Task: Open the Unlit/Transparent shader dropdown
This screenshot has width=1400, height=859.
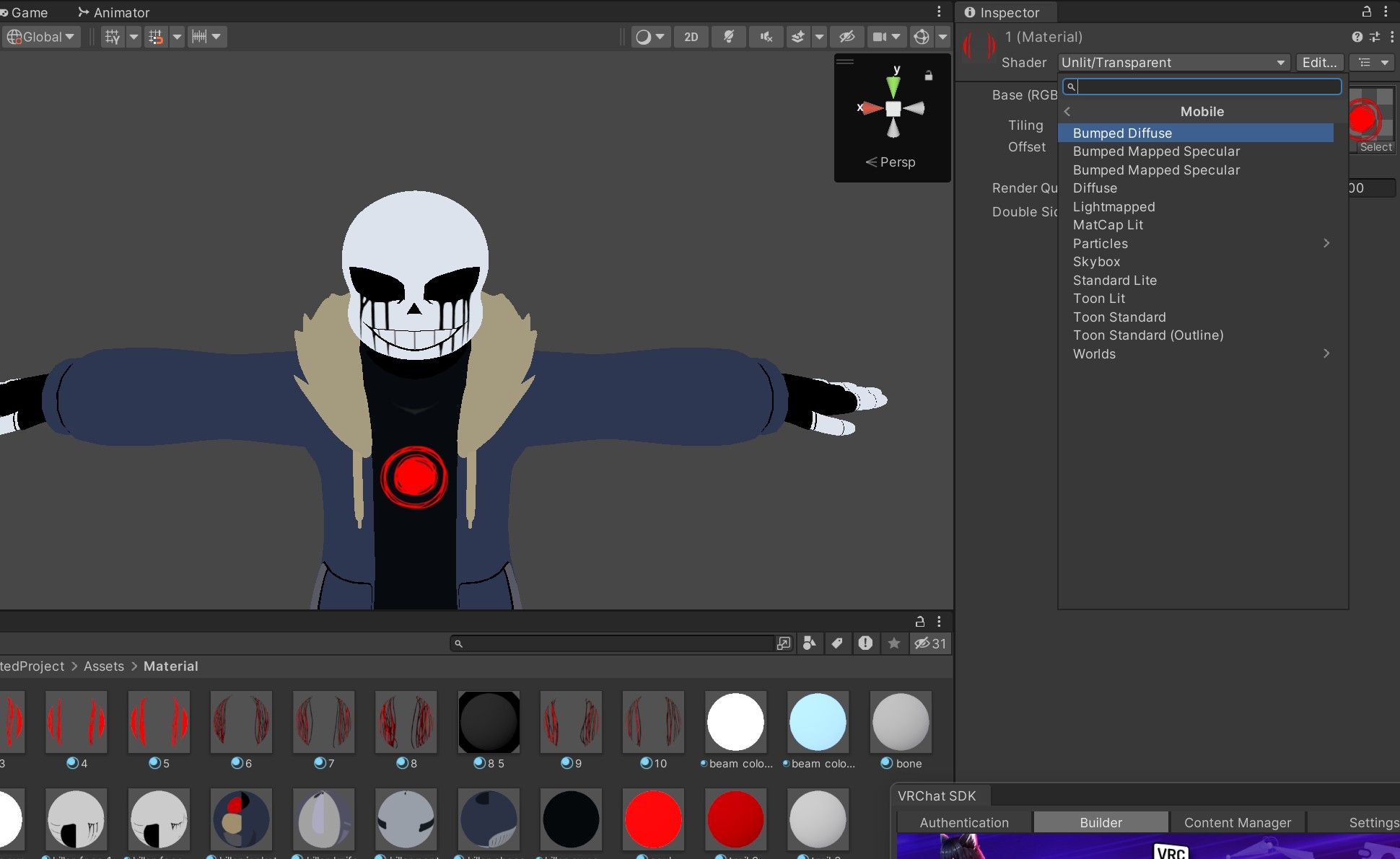Action: 1173,63
